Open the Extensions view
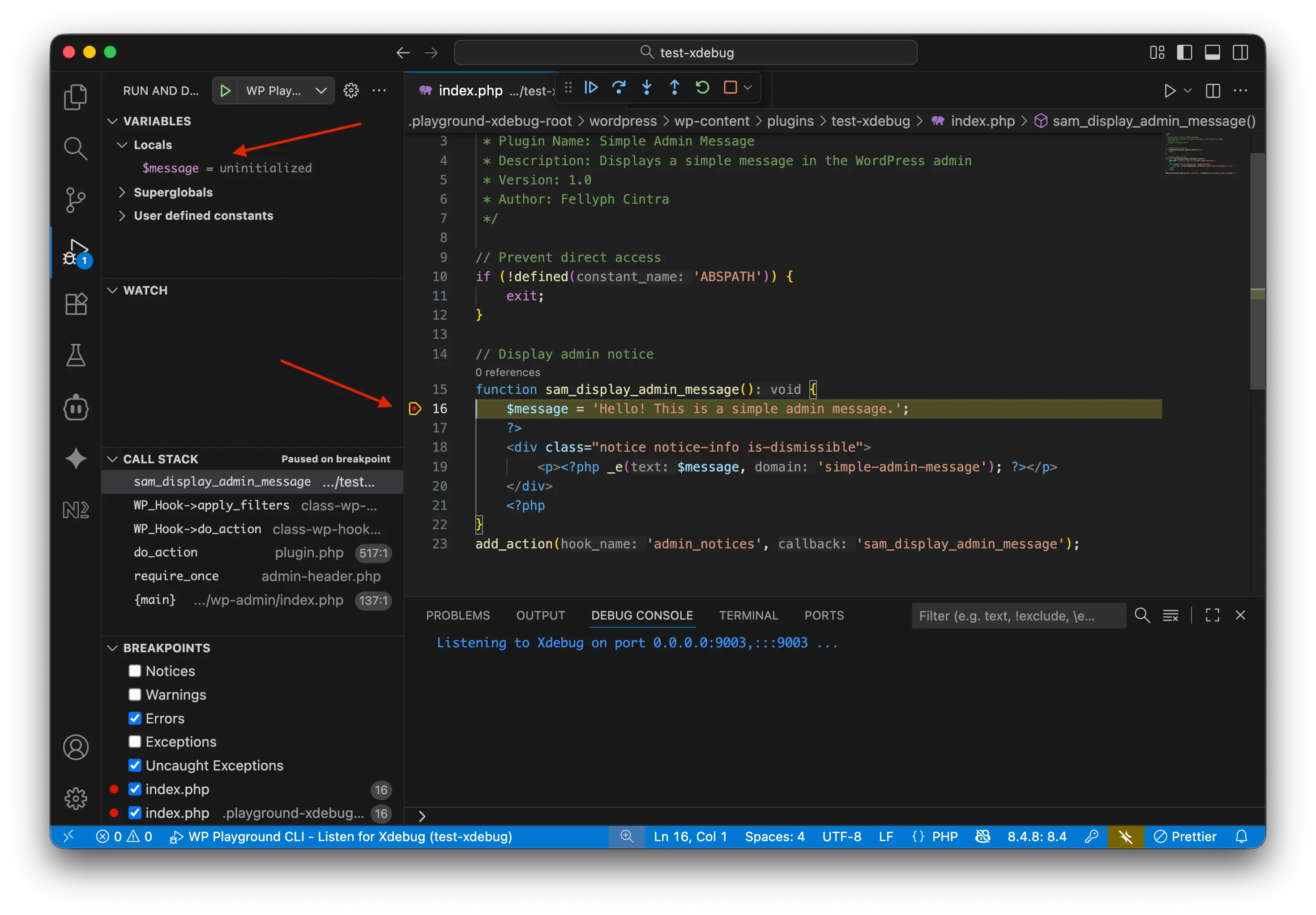The height and width of the screenshot is (915, 1316). click(x=75, y=303)
